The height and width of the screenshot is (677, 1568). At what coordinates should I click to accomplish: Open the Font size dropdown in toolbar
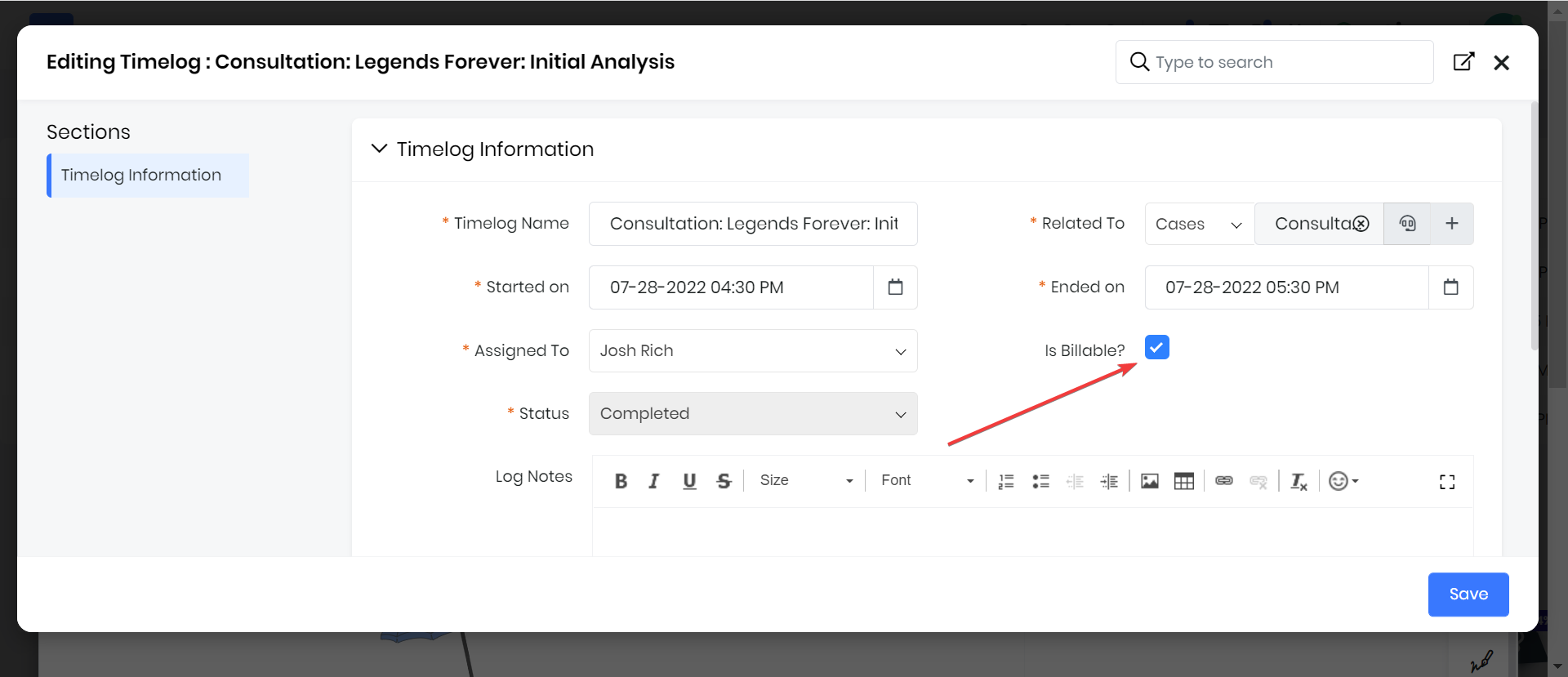click(x=805, y=481)
